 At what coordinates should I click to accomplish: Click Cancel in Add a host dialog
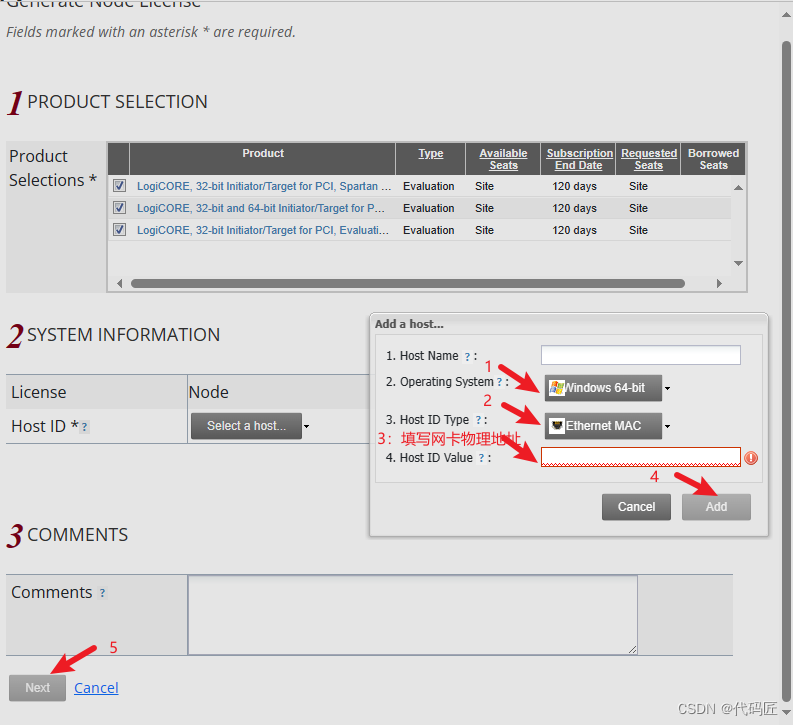pos(636,507)
